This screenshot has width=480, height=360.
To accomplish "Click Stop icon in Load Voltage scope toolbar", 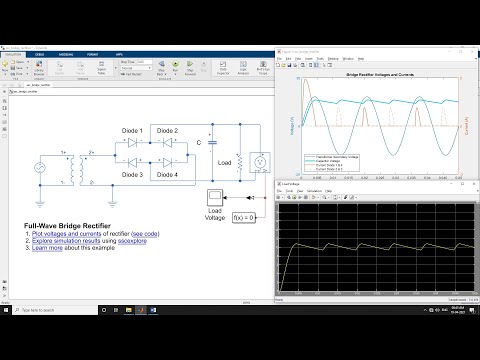I will click(x=306, y=197).
